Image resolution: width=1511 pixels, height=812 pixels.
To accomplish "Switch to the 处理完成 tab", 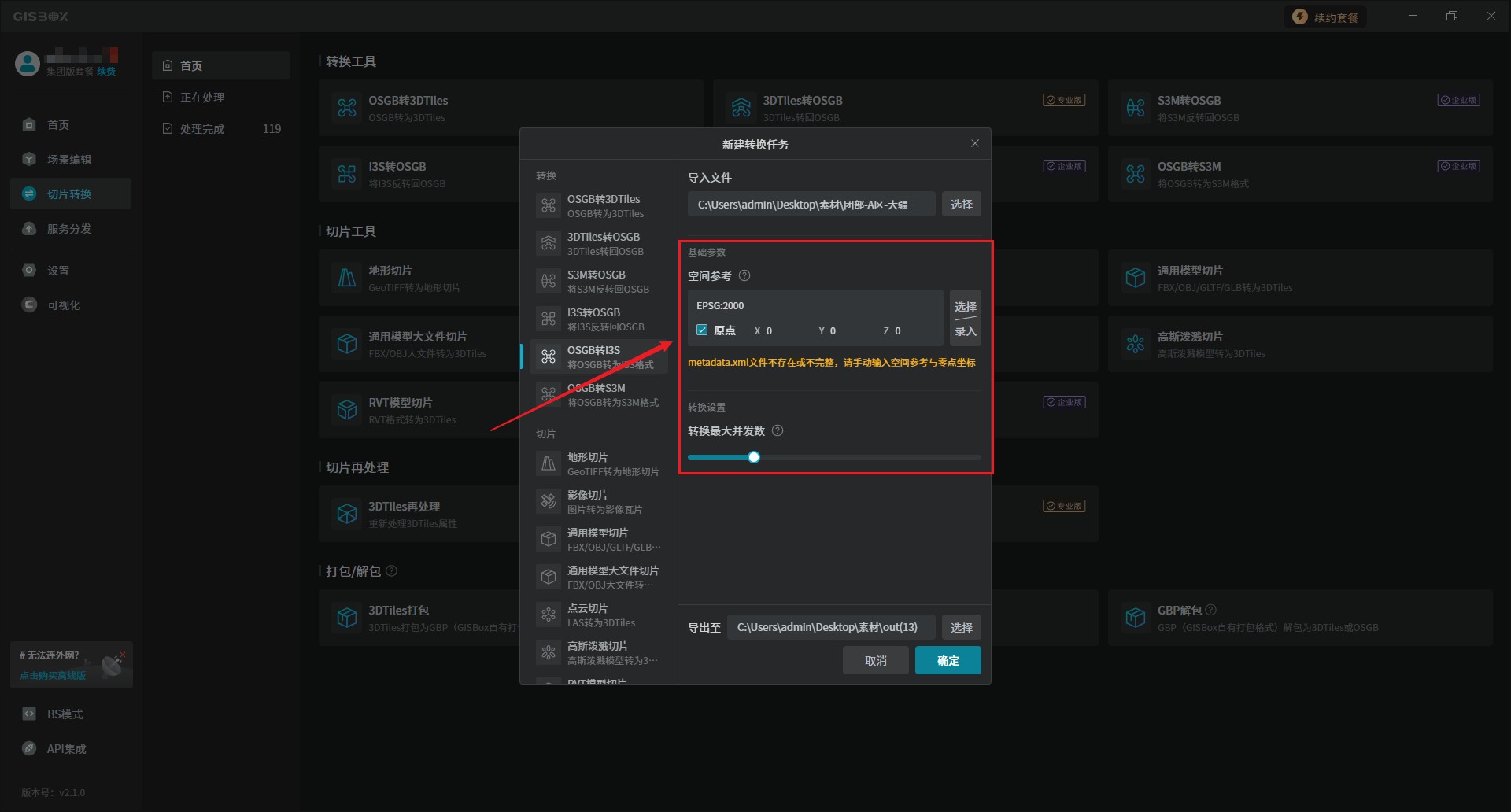I will pyautogui.click(x=202, y=129).
